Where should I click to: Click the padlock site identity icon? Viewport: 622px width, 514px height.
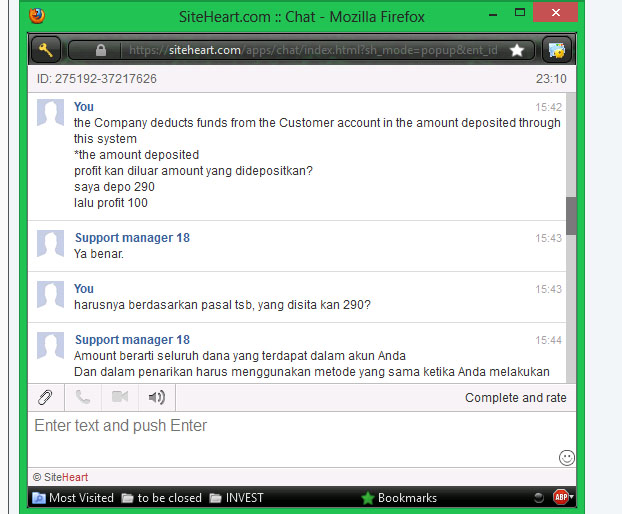pyautogui.click(x=101, y=50)
